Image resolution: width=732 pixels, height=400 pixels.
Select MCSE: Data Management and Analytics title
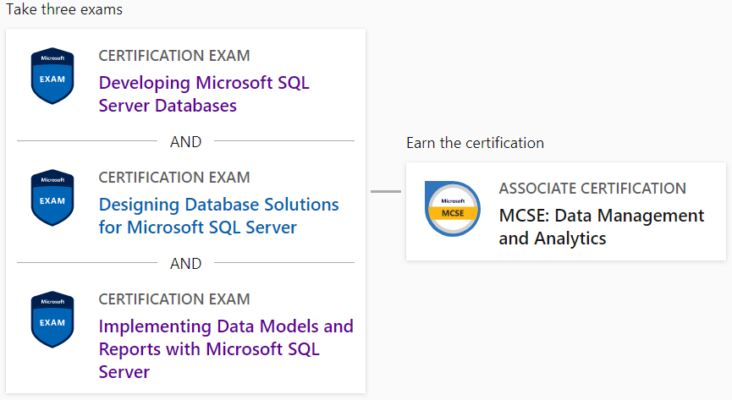pos(601,227)
